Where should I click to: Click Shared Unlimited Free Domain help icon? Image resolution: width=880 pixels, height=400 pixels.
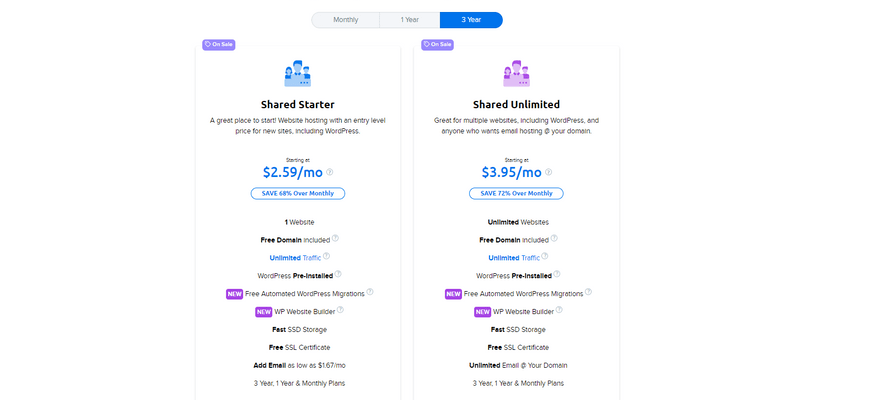[554, 238]
